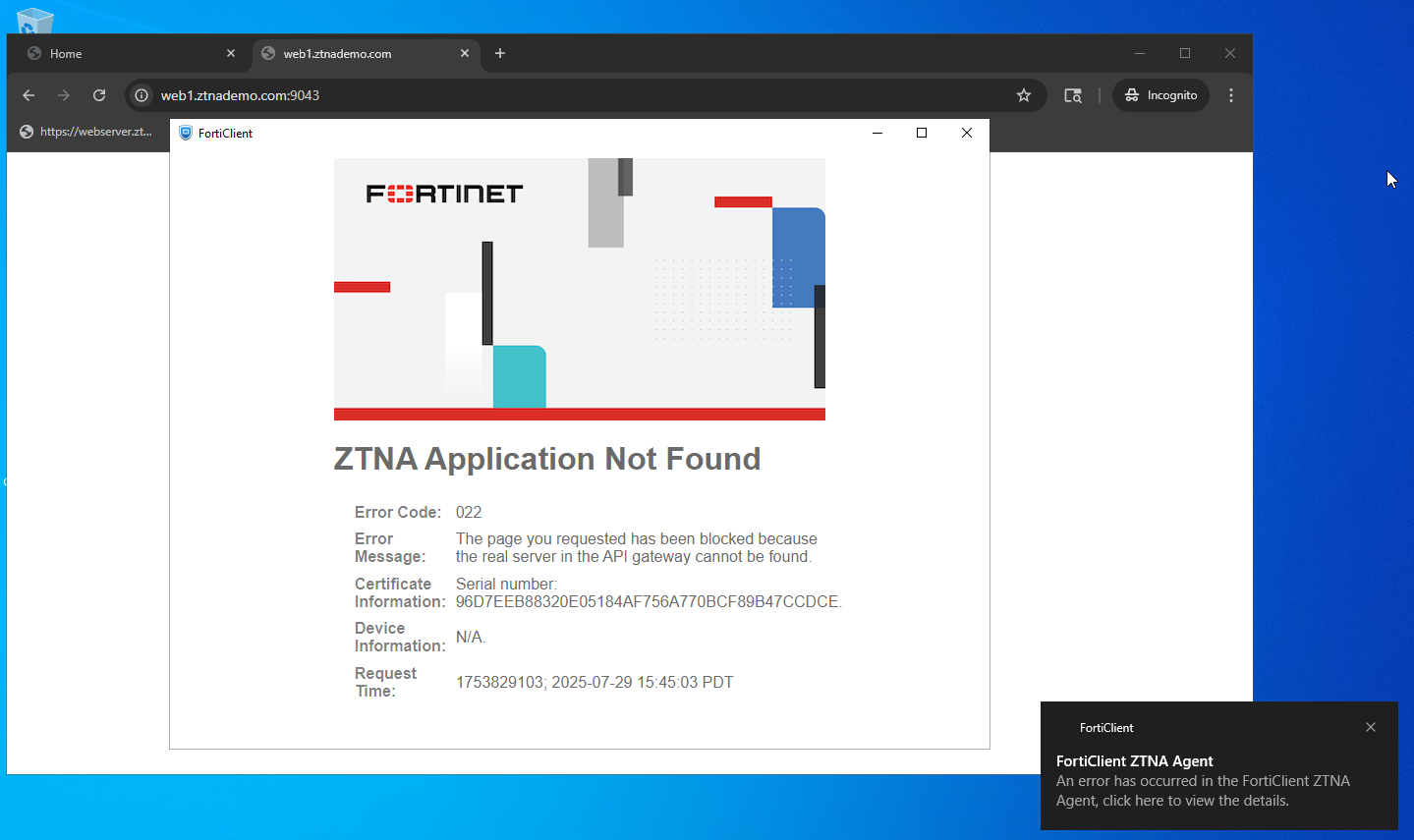Open a new Chrome tab

[500, 54]
